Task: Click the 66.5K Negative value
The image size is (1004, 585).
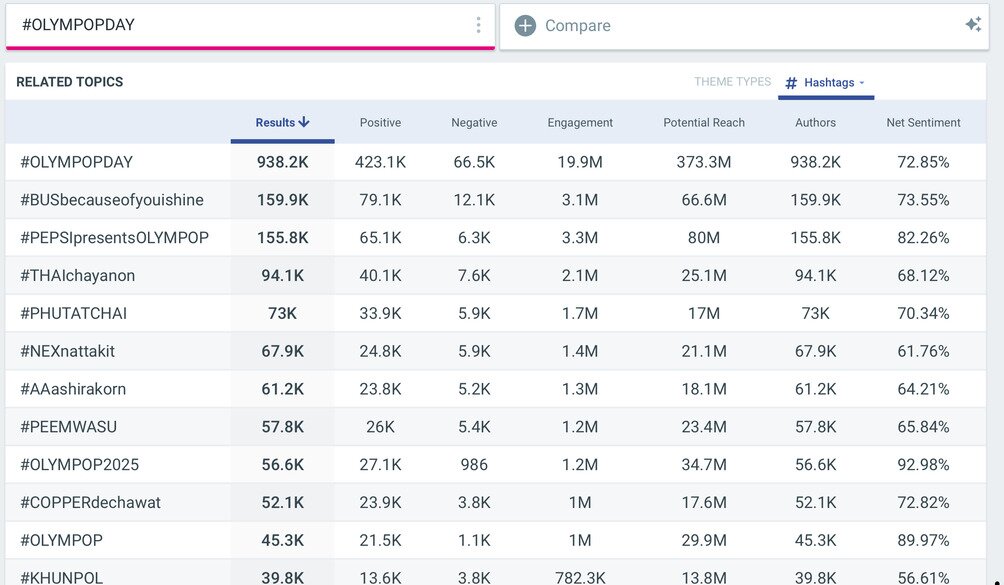Action: (474, 162)
